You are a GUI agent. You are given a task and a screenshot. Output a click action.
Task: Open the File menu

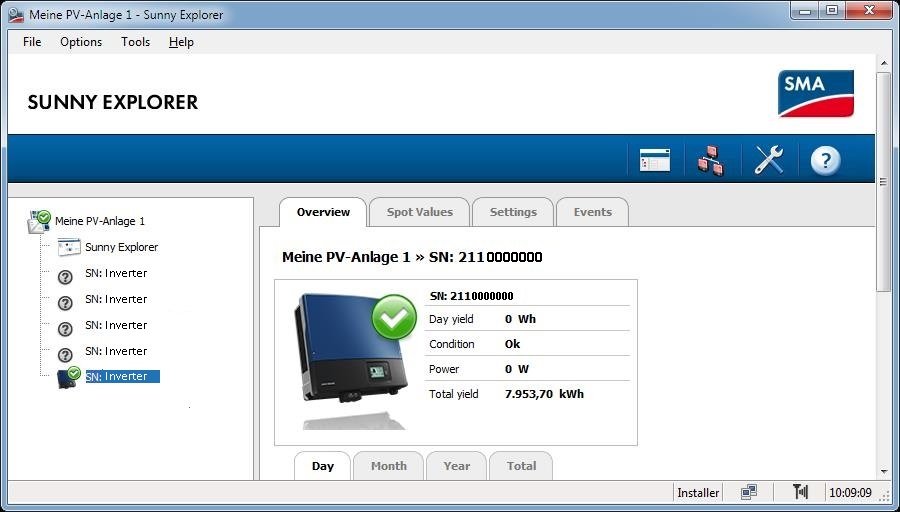pyautogui.click(x=32, y=42)
